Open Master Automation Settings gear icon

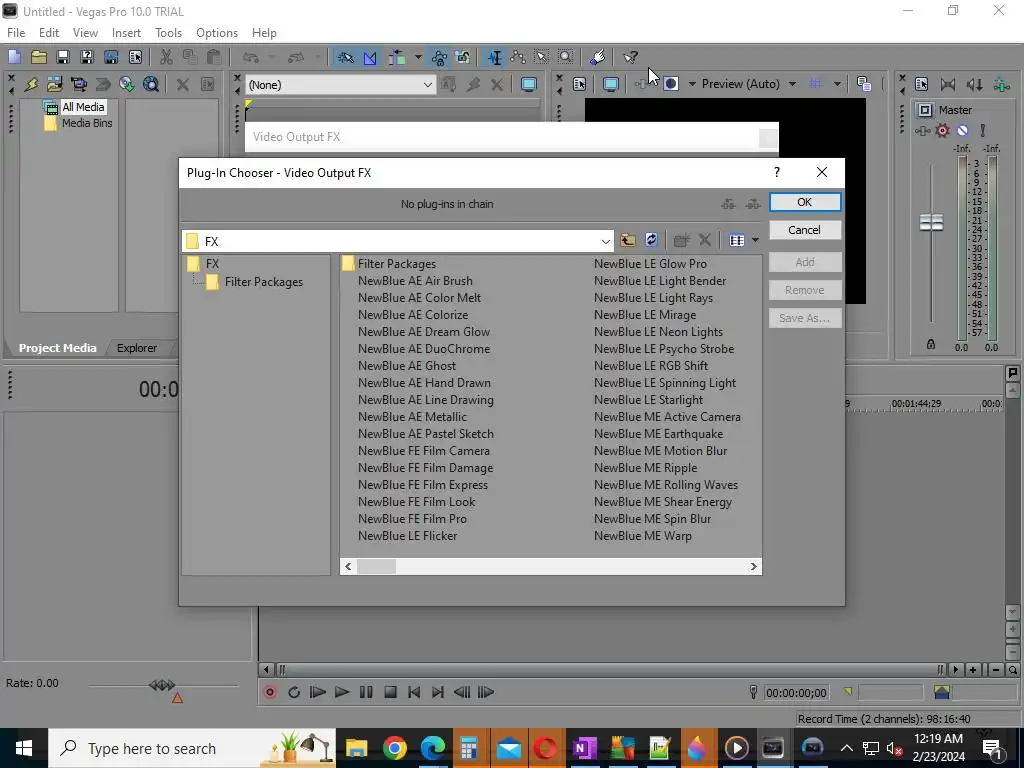point(942,131)
